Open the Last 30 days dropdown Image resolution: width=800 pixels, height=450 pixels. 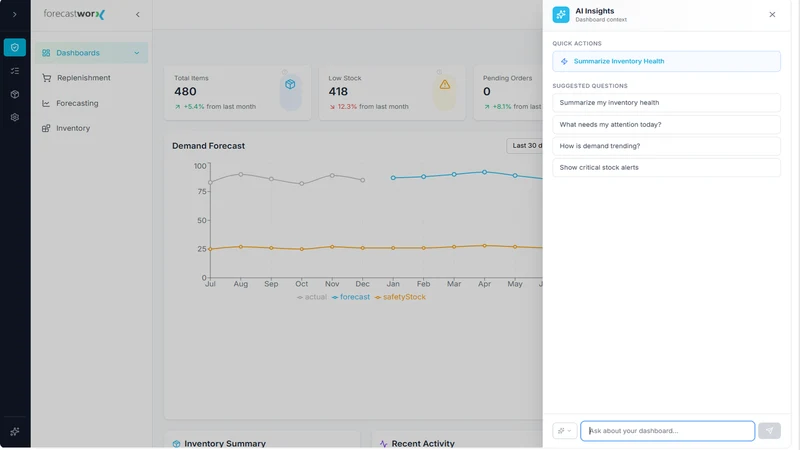point(524,145)
